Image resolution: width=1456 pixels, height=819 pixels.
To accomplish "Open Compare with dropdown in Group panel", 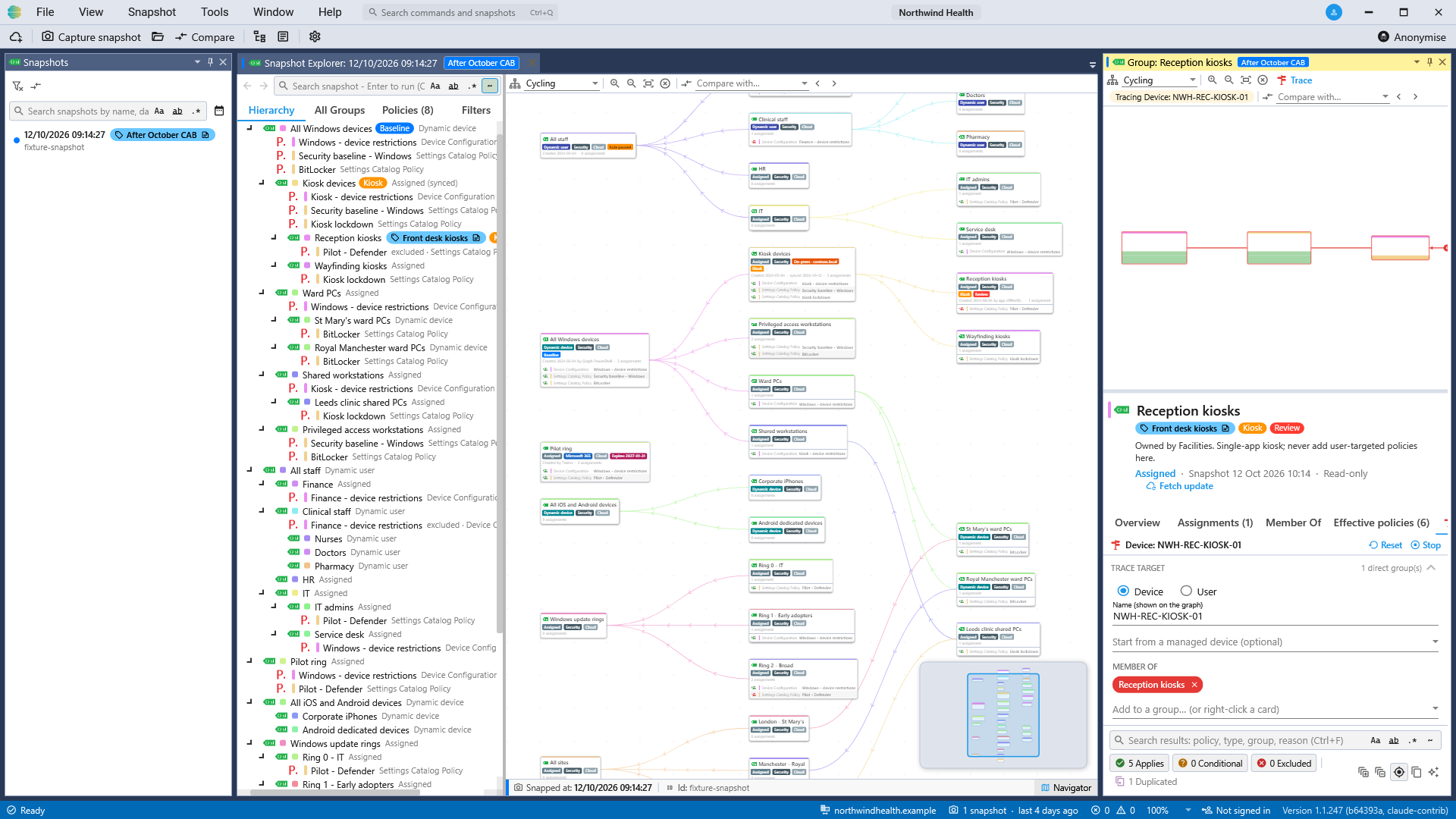I will pos(1332,97).
